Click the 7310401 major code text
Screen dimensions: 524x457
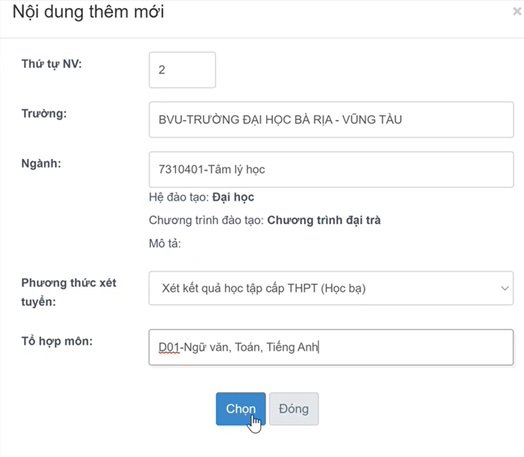181,169
